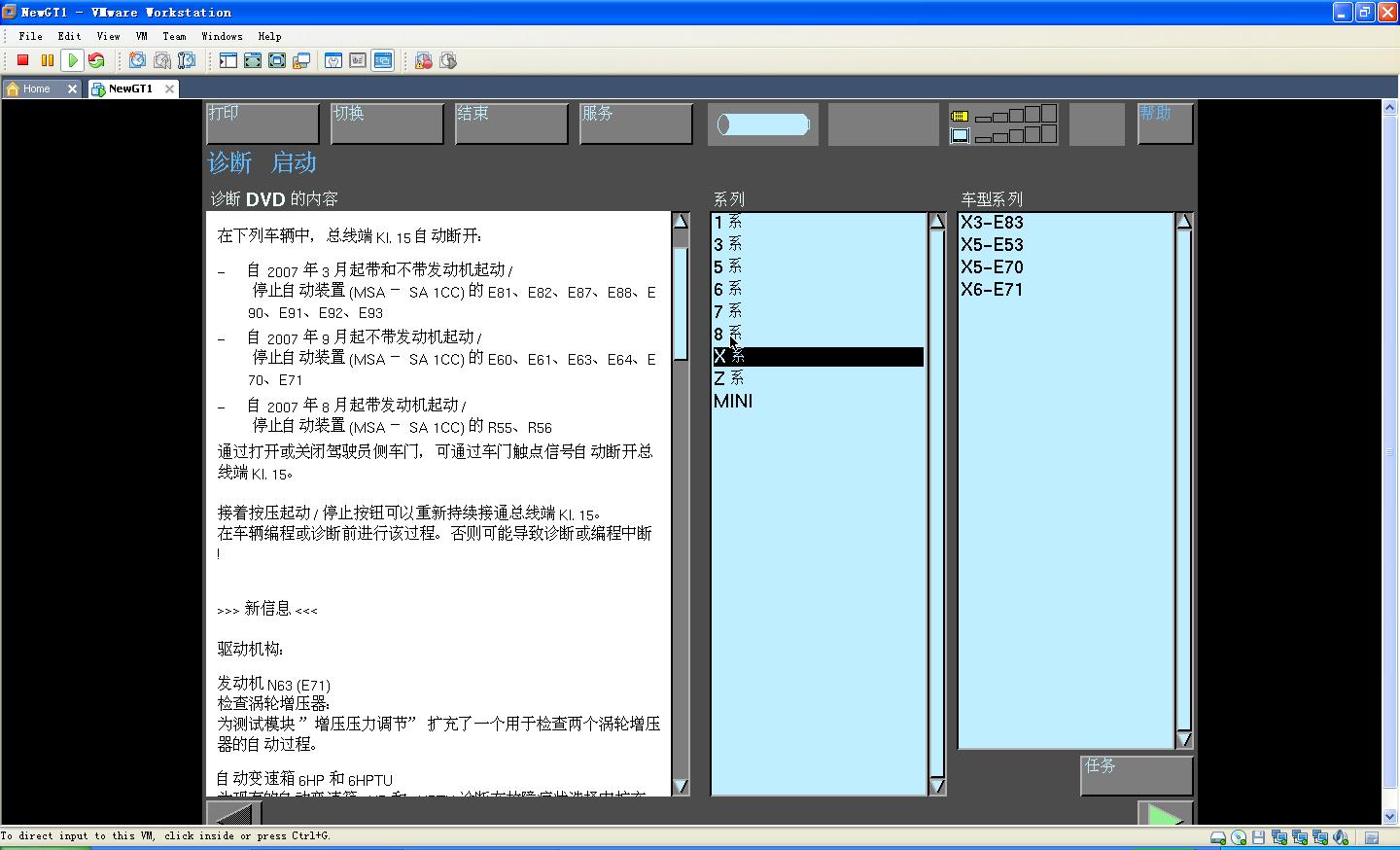1400x850 pixels.
Task: Click the 帮助 (Help) button
Action: tap(1165, 124)
